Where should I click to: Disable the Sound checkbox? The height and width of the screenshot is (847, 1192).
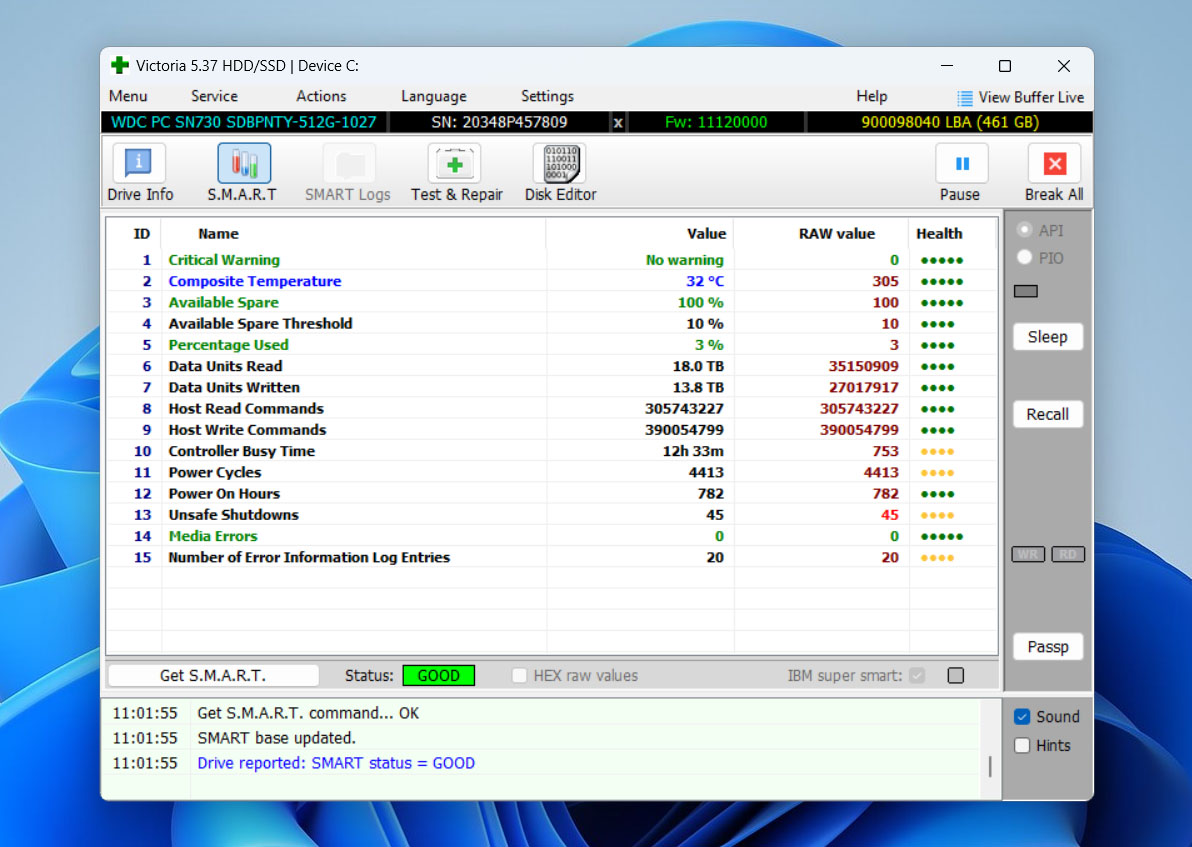pos(1022,716)
